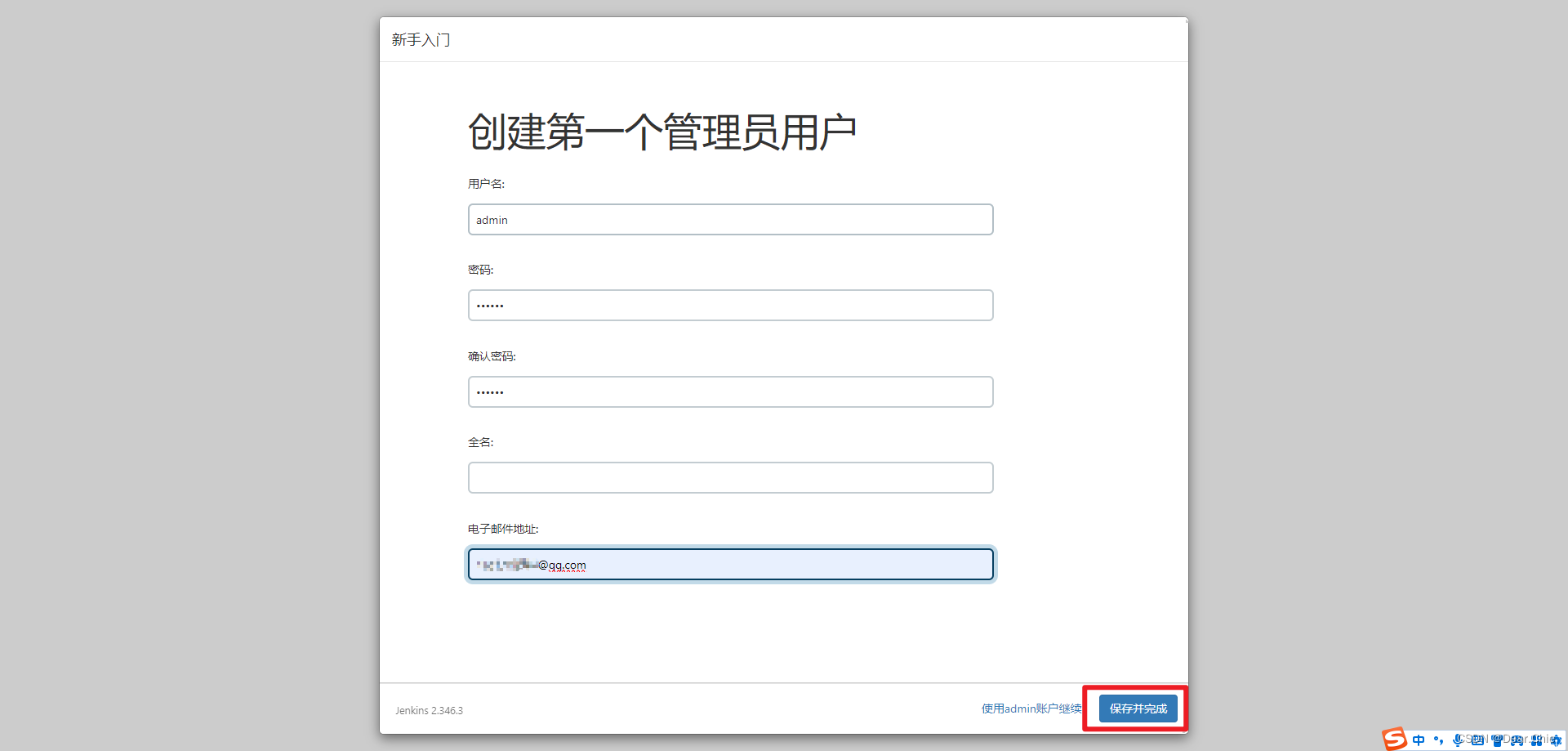Click the 用户名: label
Image resolution: width=1568 pixels, height=751 pixels.
[x=486, y=184]
